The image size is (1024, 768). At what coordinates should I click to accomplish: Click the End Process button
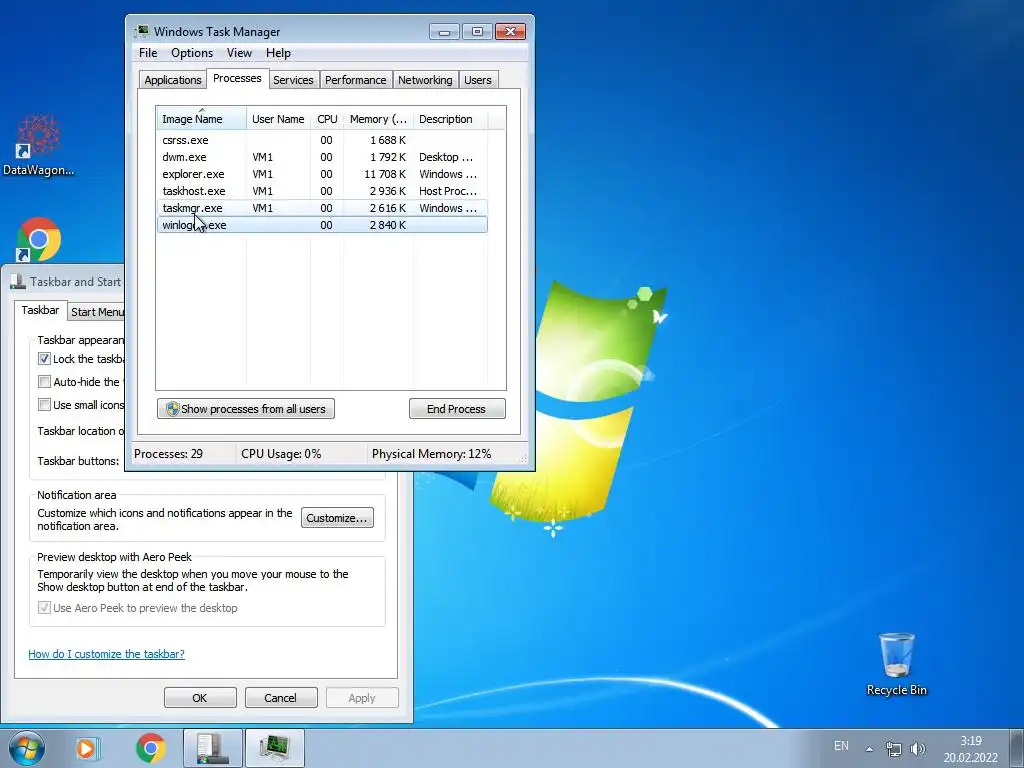coord(456,409)
